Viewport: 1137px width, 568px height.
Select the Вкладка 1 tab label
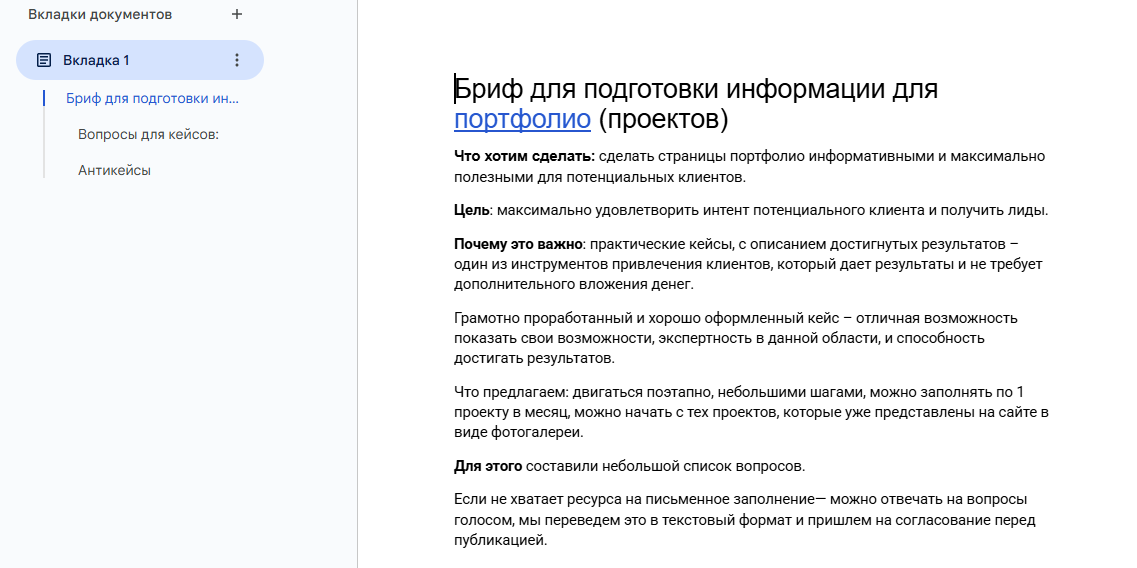96,60
